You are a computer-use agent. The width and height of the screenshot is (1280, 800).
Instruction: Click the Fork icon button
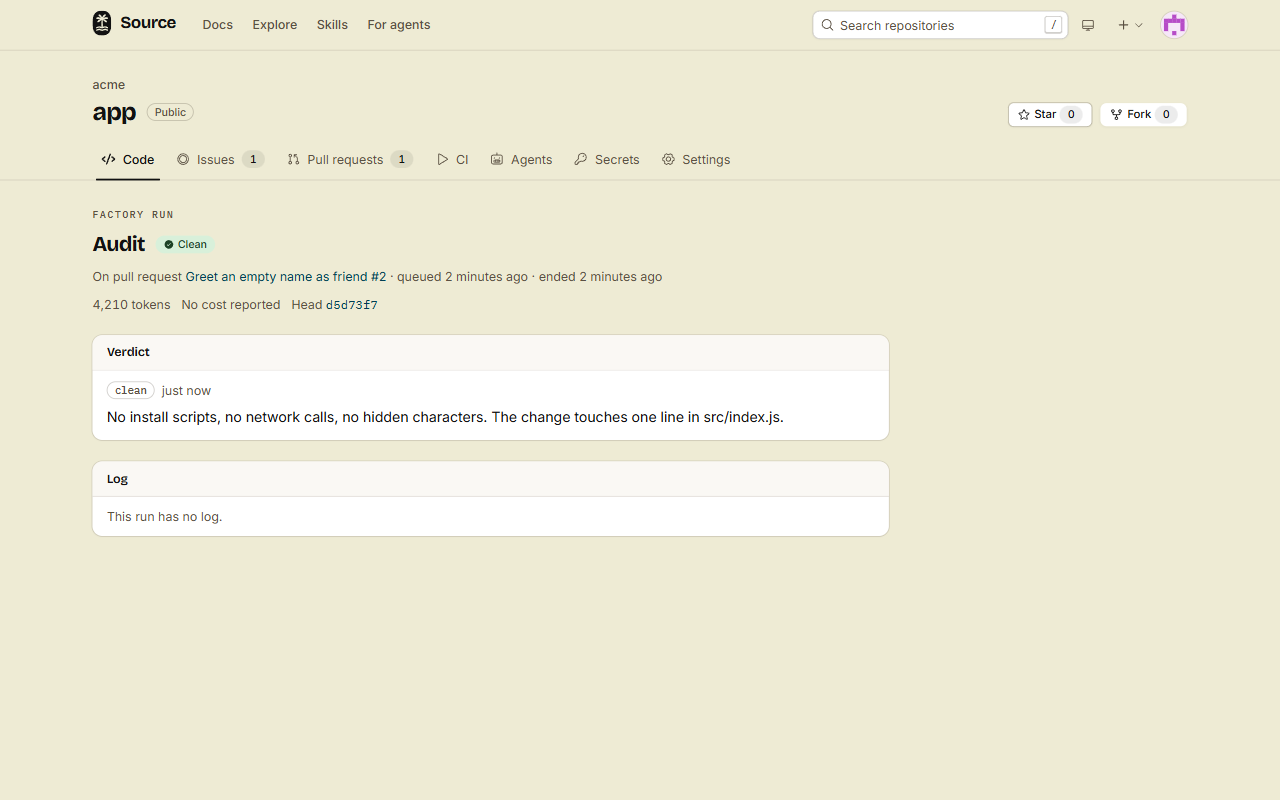(1143, 114)
